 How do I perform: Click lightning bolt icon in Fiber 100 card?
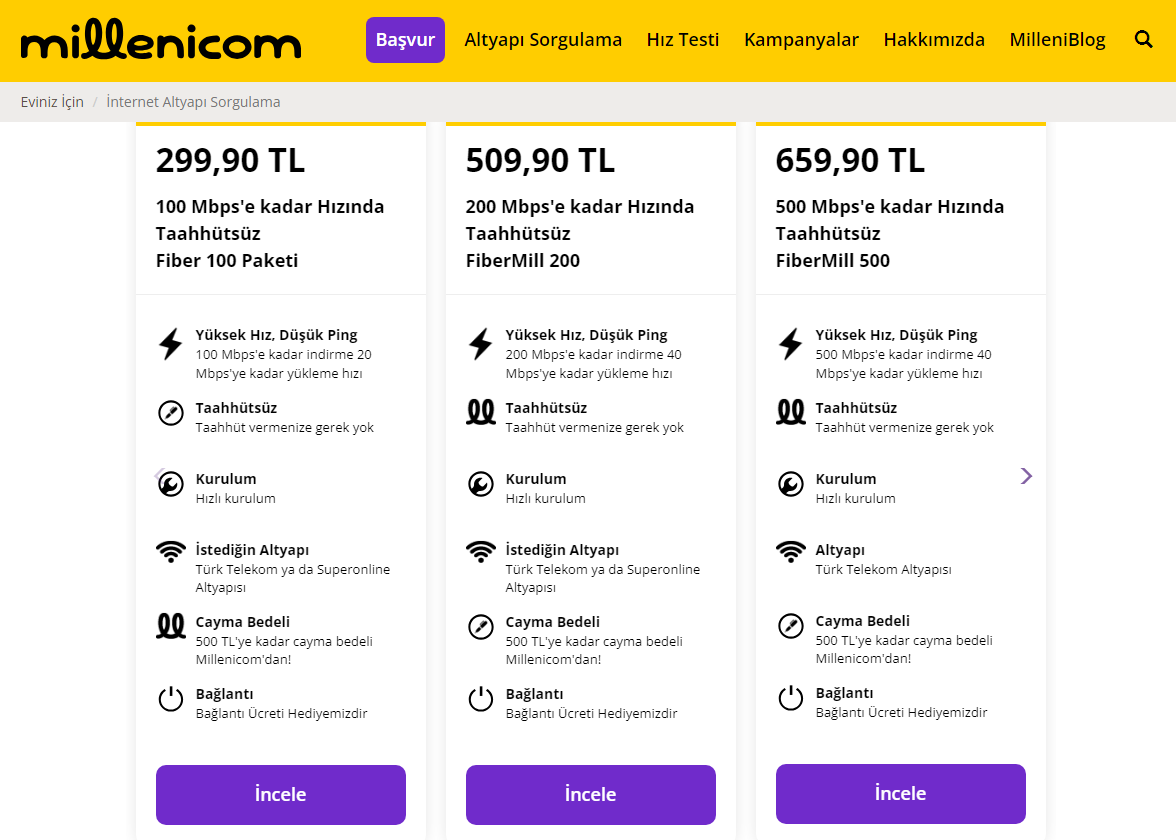pos(171,344)
